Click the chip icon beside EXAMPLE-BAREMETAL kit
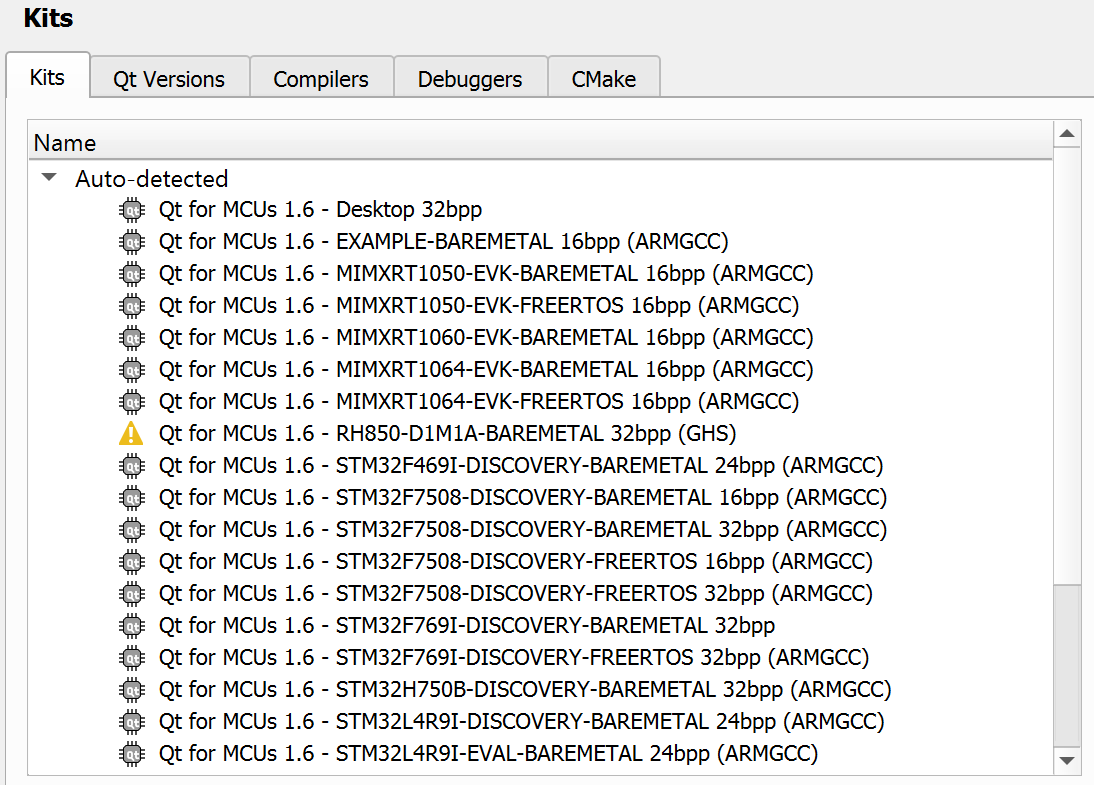This screenshot has width=1094, height=785. tap(131, 242)
